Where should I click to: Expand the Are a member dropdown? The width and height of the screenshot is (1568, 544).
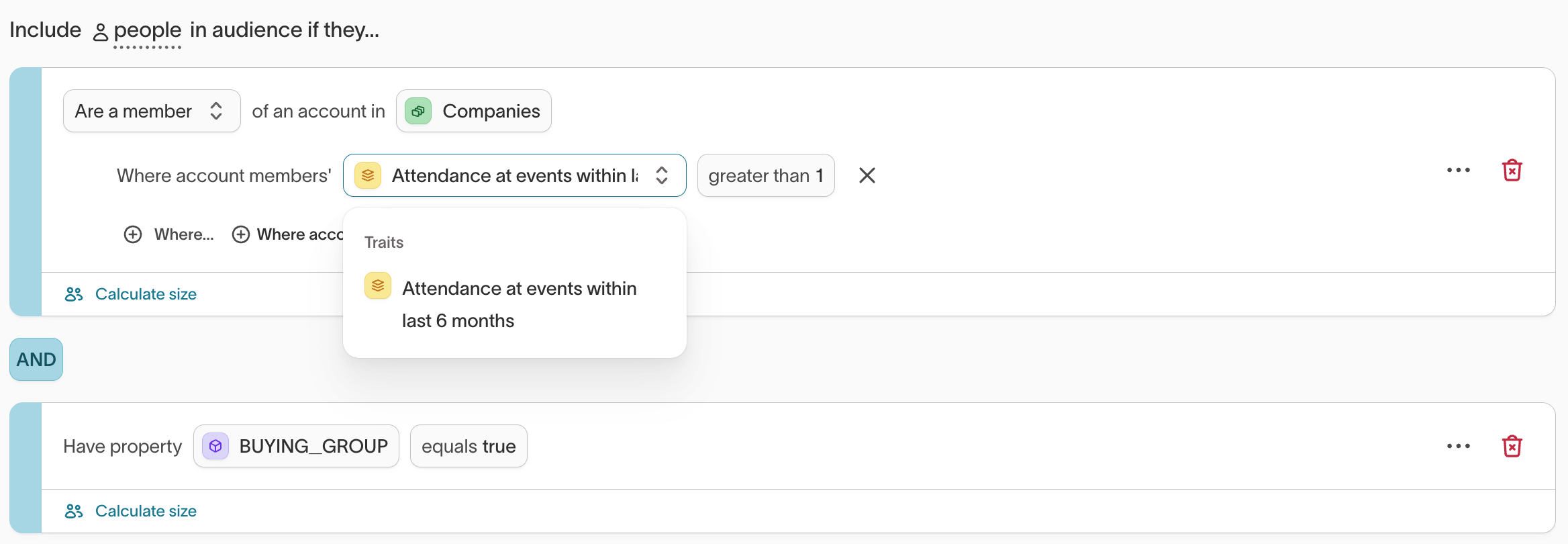pyautogui.click(x=152, y=111)
